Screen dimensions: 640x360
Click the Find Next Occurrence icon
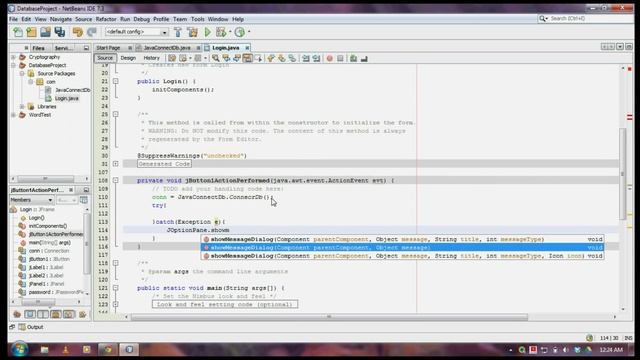(x=237, y=58)
